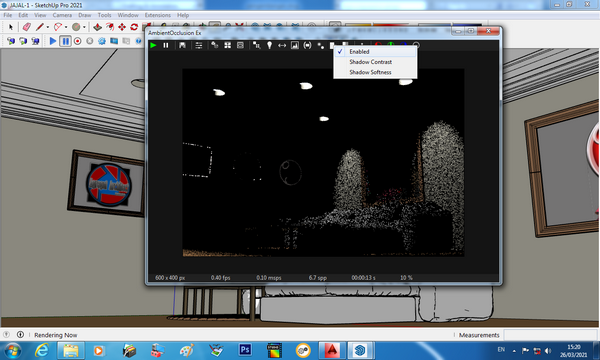Select the pink Eraser tool
600x360 pixels.
[x=26, y=27]
